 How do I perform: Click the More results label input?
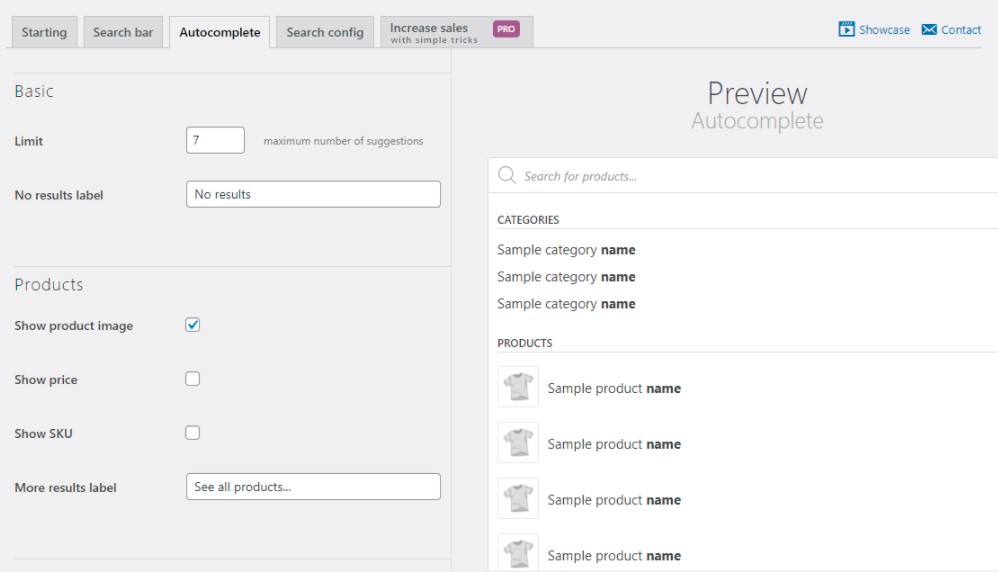[x=313, y=487]
